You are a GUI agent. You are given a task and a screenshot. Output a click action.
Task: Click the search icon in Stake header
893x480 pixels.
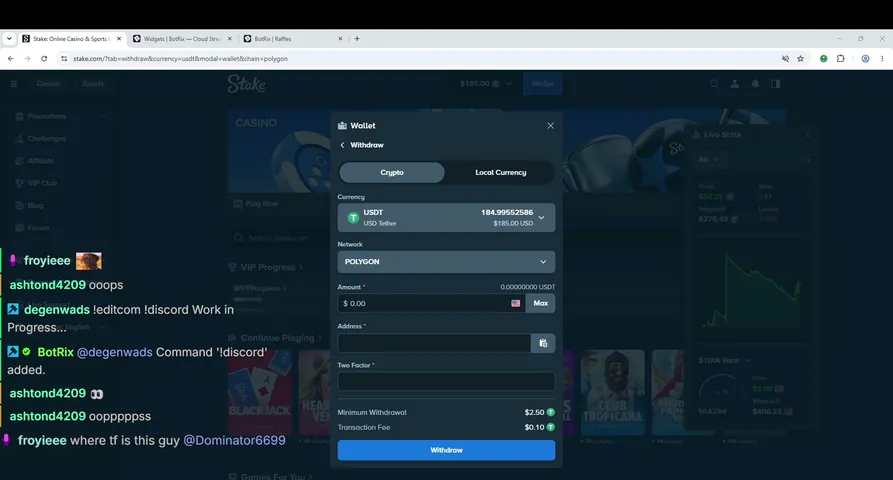point(714,84)
